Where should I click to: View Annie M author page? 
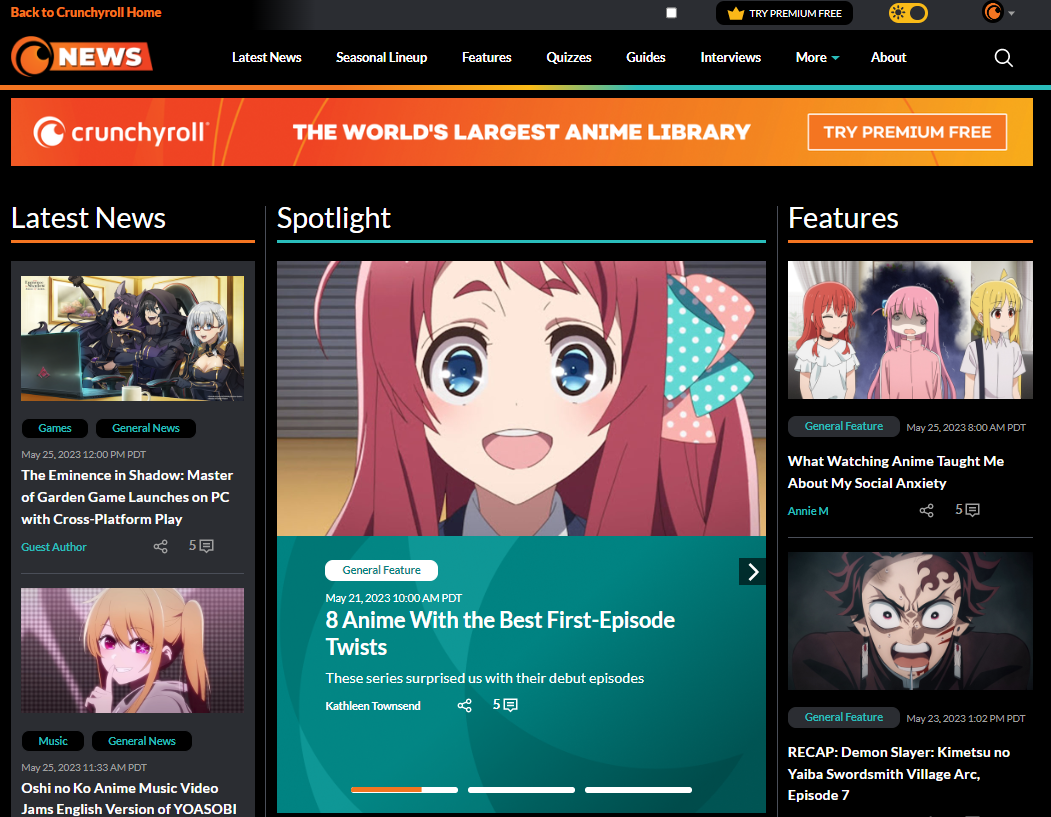808,511
